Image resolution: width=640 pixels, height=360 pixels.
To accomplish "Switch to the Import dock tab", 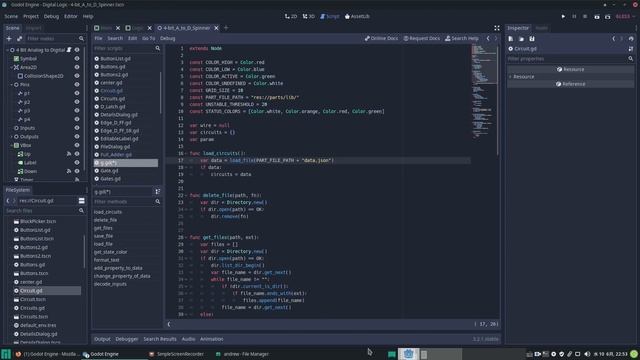I will (x=33, y=28).
